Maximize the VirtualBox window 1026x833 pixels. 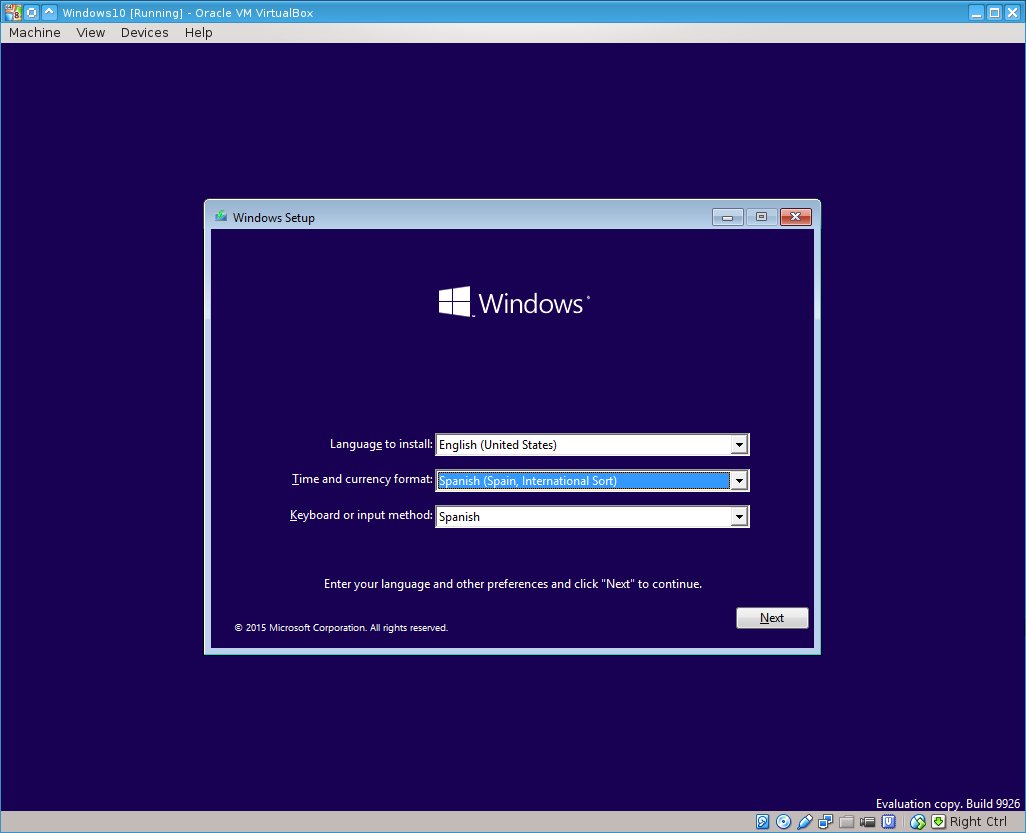click(x=994, y=12)
